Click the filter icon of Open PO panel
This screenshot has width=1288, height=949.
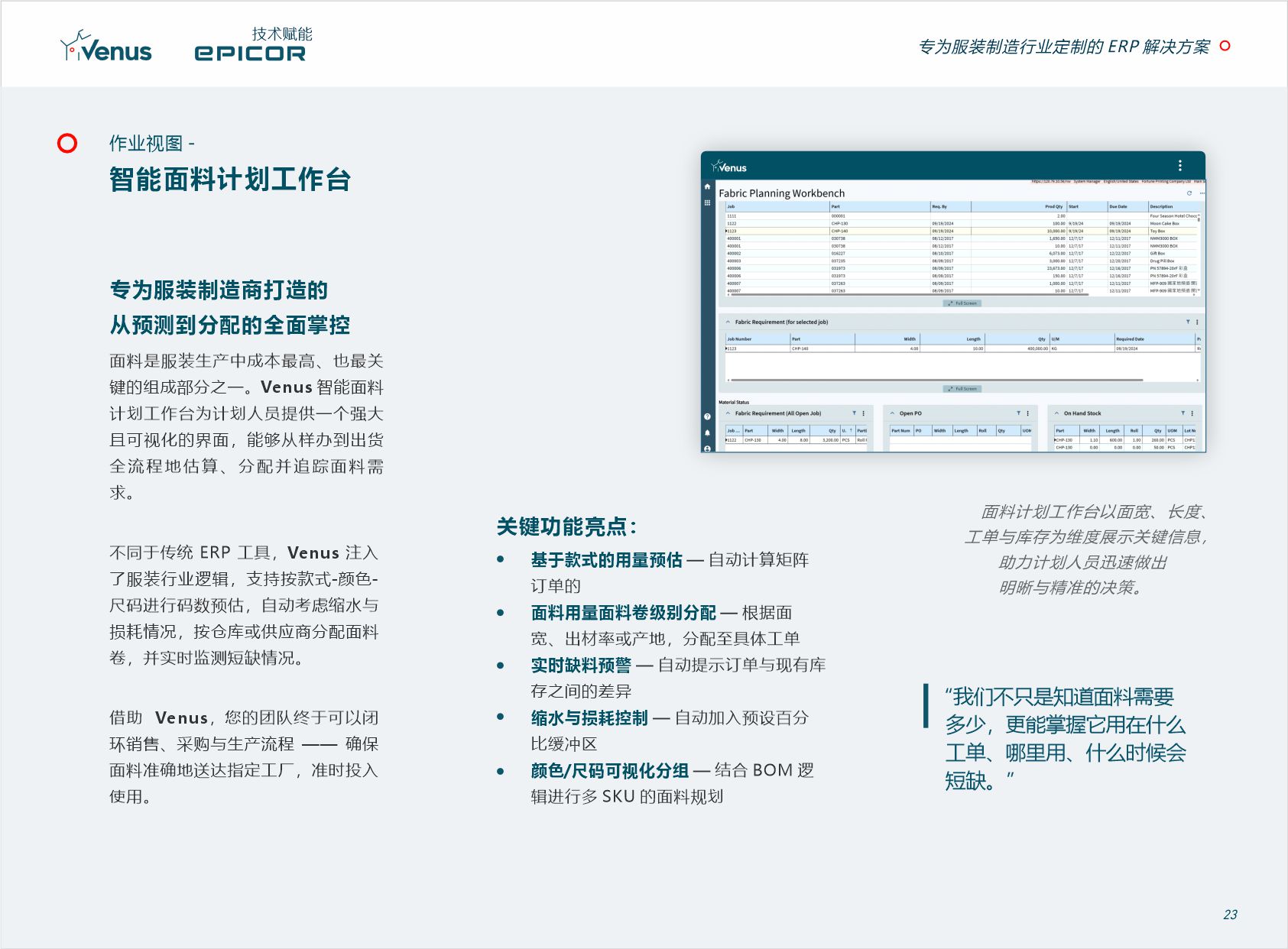[x=1018, y=413]
